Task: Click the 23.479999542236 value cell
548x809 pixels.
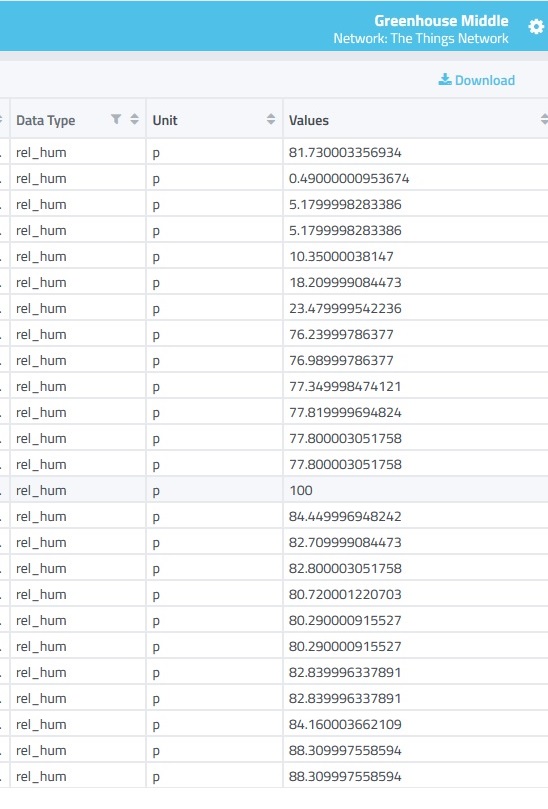Action: click(x=345, y=309)
